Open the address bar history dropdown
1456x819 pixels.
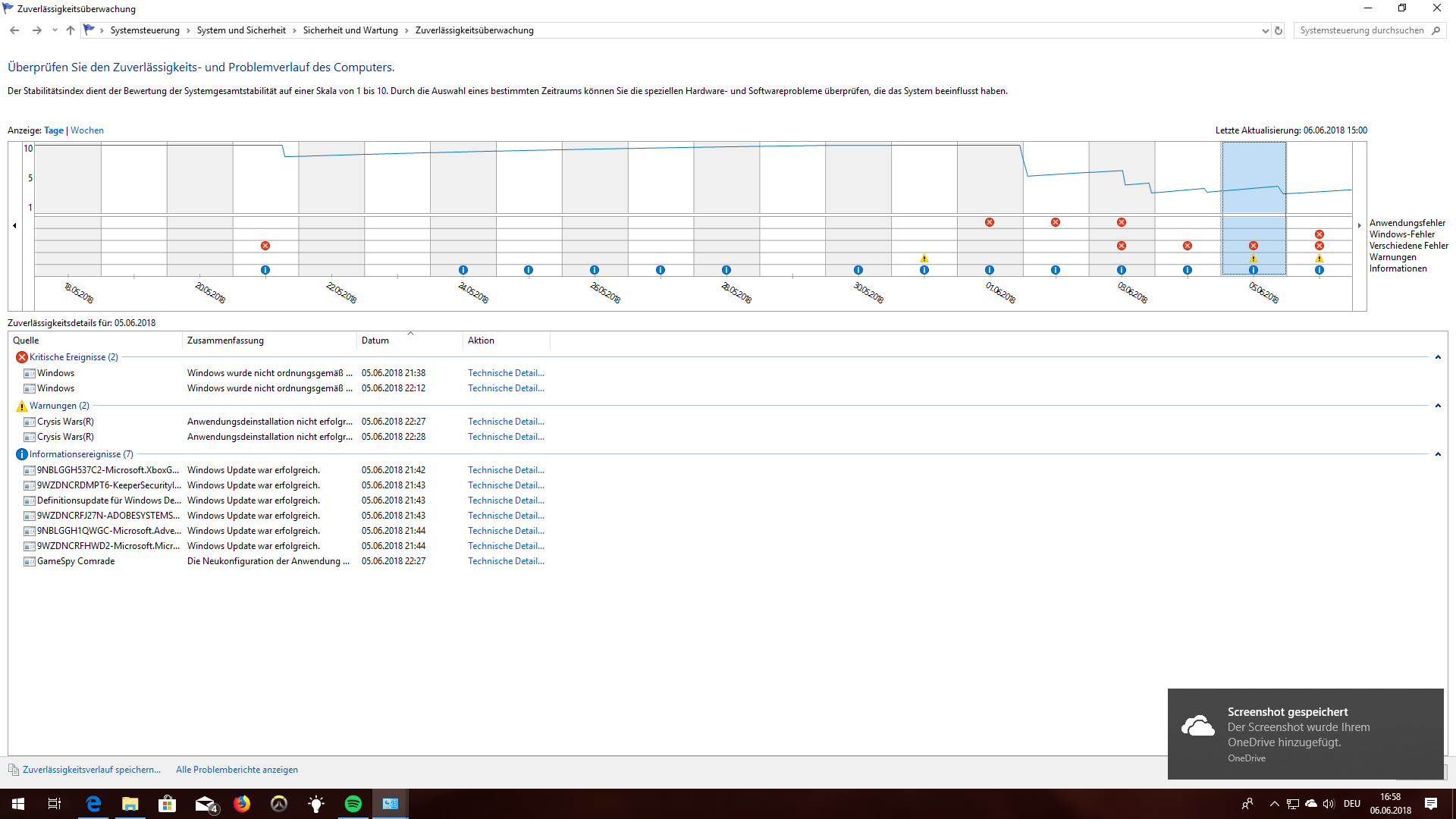click(1265, 31)
